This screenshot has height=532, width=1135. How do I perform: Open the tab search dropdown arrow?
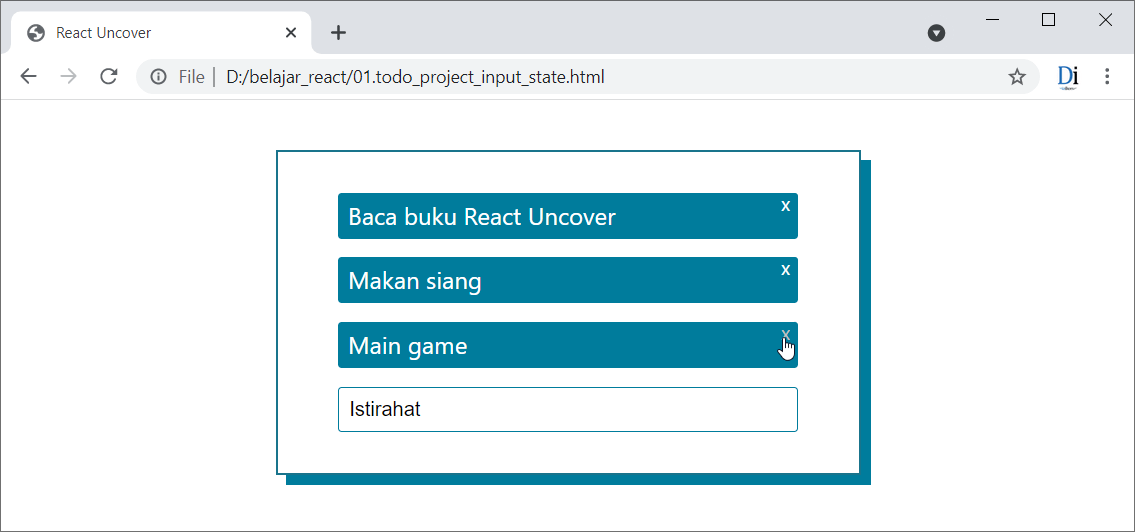[937, 33]
